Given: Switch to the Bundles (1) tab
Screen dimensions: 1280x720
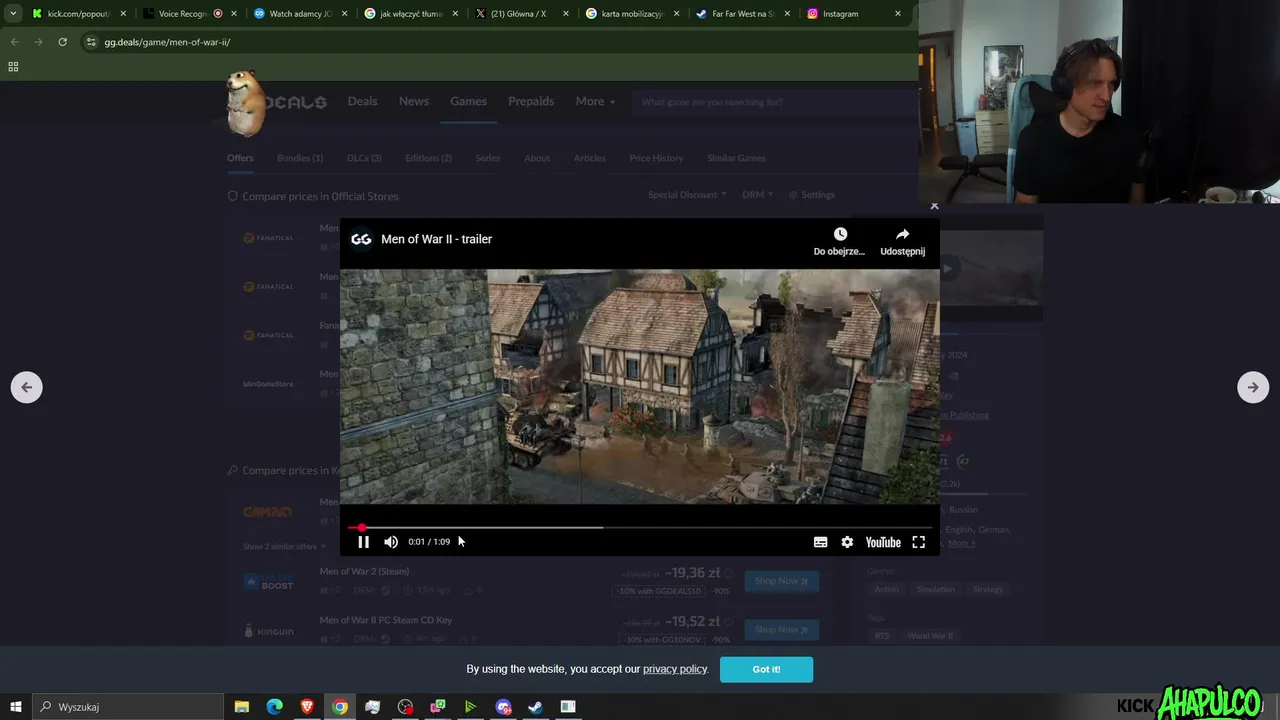Looking at the screenshot, I should [300, 158].
